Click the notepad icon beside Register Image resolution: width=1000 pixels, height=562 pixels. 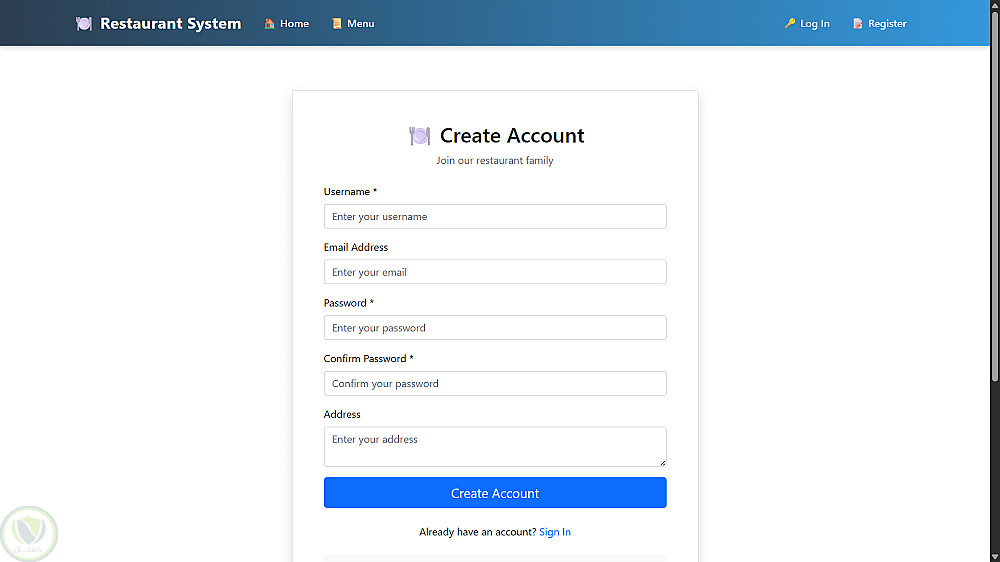click(858, 24)
